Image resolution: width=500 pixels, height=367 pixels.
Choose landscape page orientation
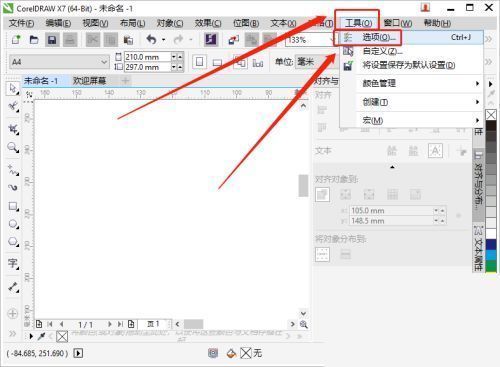click(x=217, y=62)
